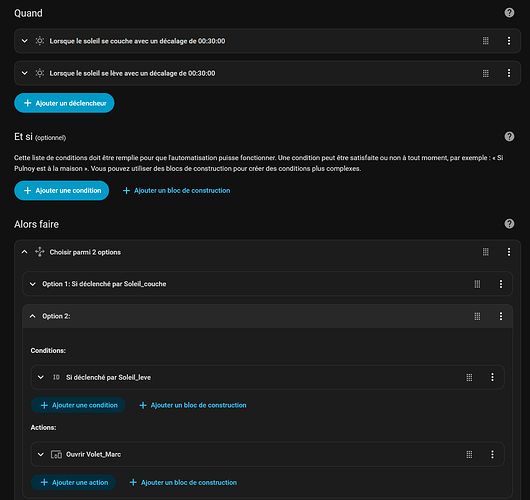Open three-dot menu of sunrise trigger

(509, 73)
